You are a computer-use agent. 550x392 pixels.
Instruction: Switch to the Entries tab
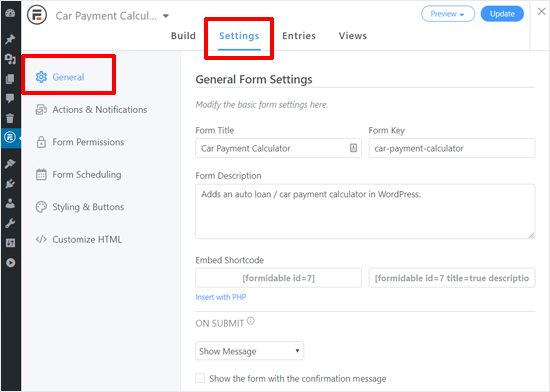(x=299, y=36)
